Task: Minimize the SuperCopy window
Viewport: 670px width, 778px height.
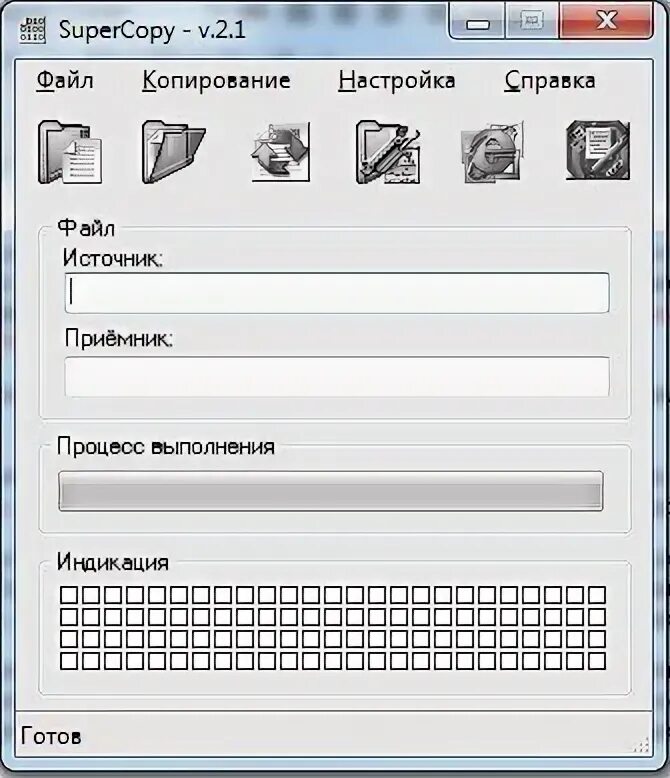Action: (477, 20)
